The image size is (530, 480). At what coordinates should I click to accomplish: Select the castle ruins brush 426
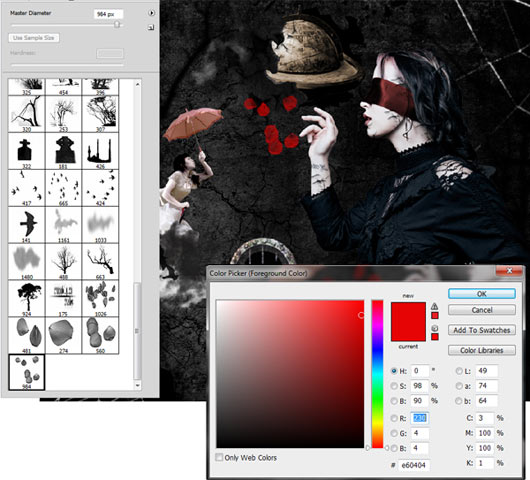(100, 151)
